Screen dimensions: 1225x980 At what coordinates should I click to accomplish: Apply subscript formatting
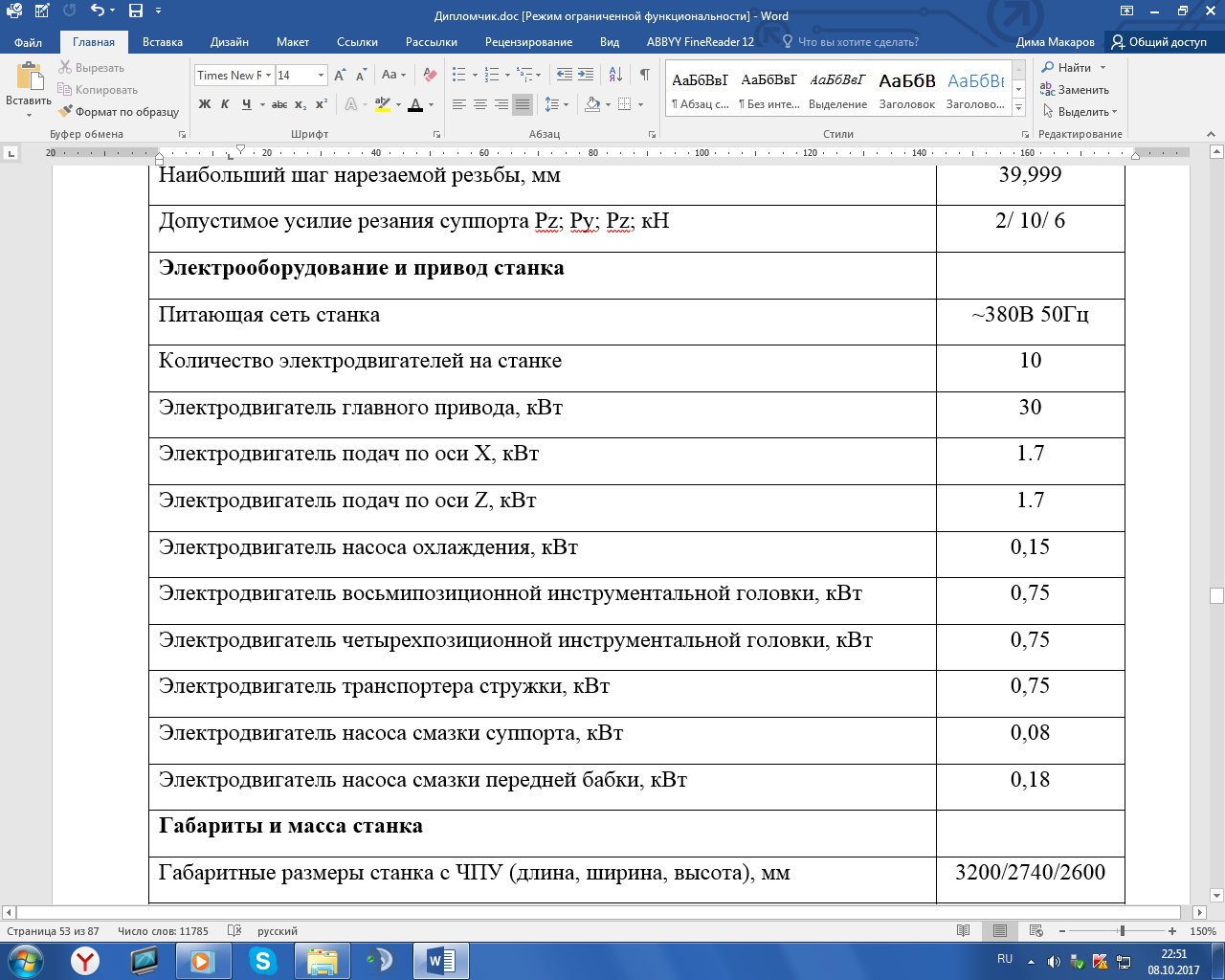(x=301, y=104)
